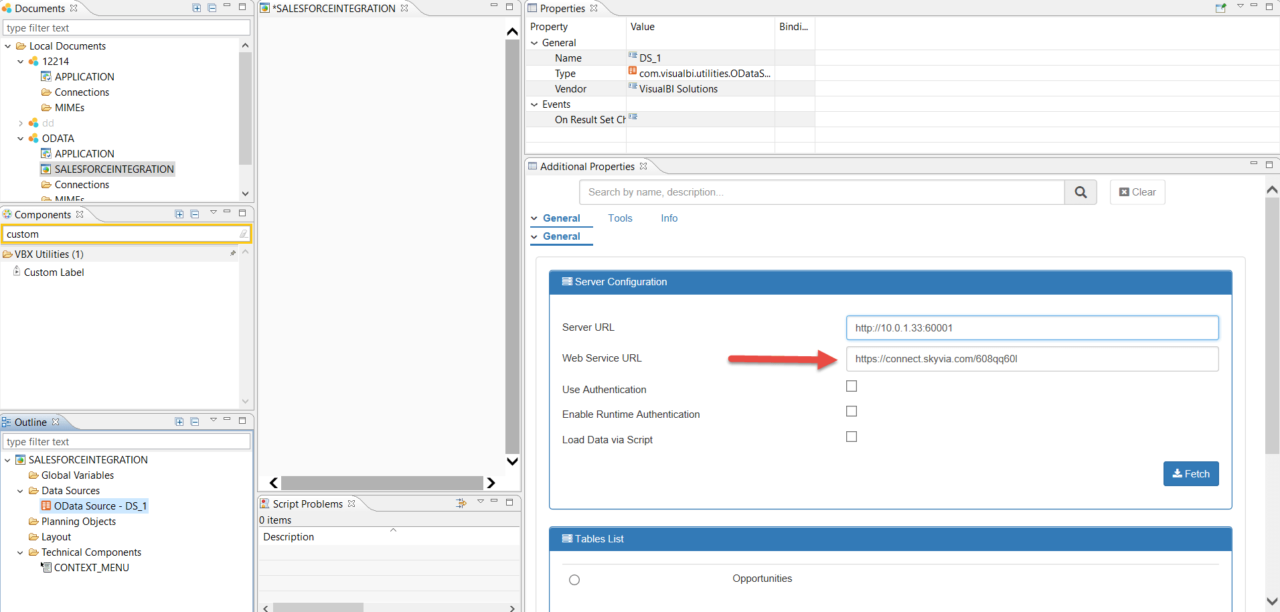Toggle the Load Data via Script checkbox
This screenshot has width=1280, height=612.
tap(851, 436)
